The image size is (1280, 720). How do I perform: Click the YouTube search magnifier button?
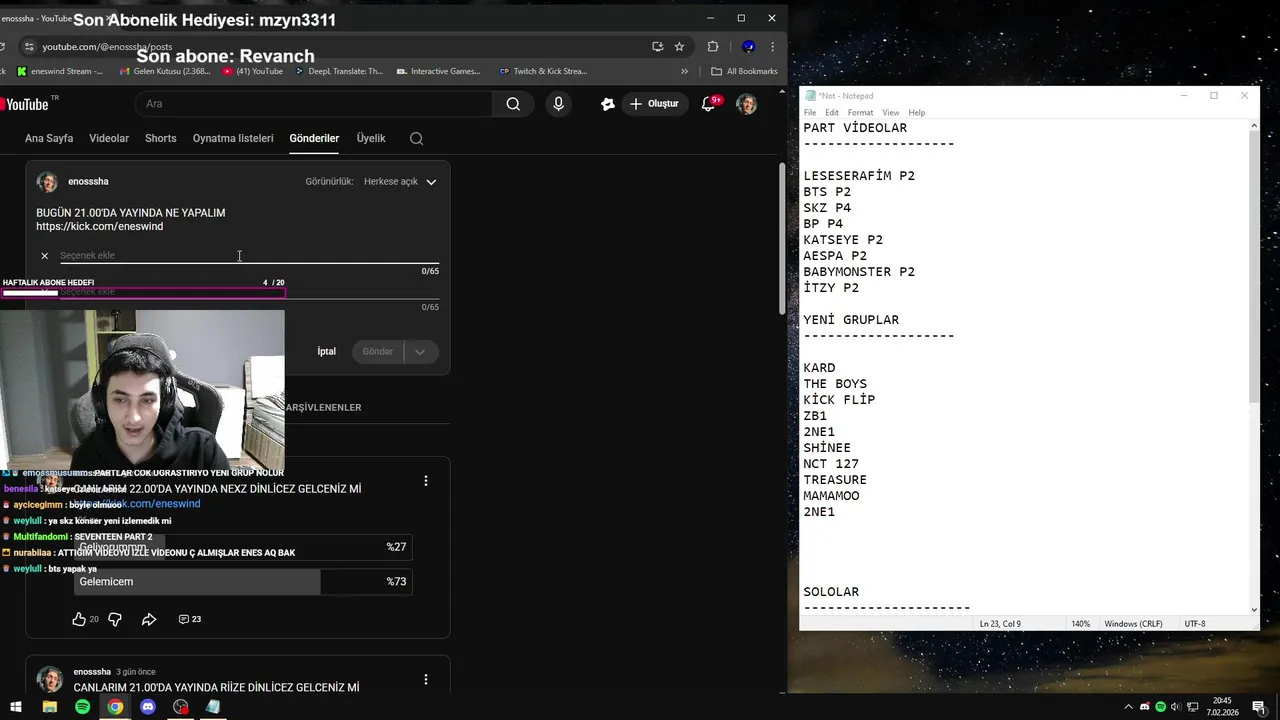[513, 104]
